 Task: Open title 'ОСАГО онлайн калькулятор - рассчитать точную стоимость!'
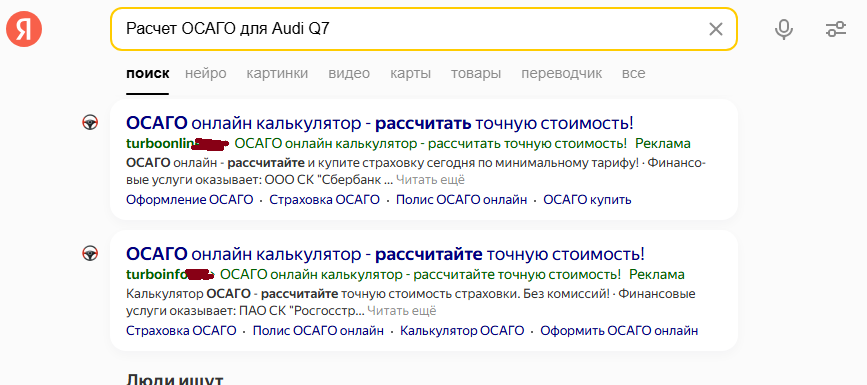pos(379,123)
